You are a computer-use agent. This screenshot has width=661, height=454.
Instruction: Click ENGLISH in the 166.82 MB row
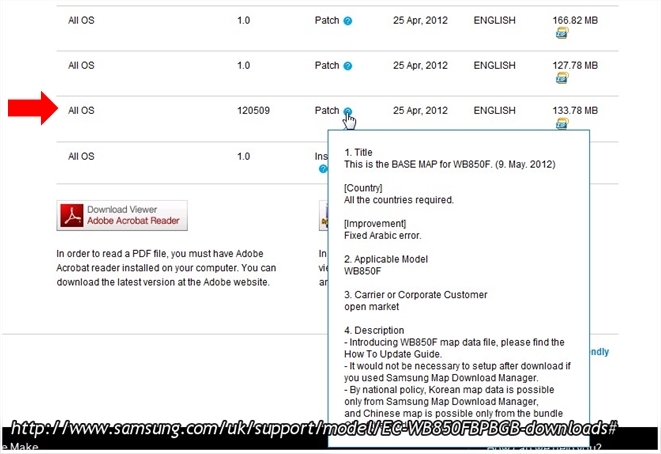pyautogui.click(x=494, y=20)
